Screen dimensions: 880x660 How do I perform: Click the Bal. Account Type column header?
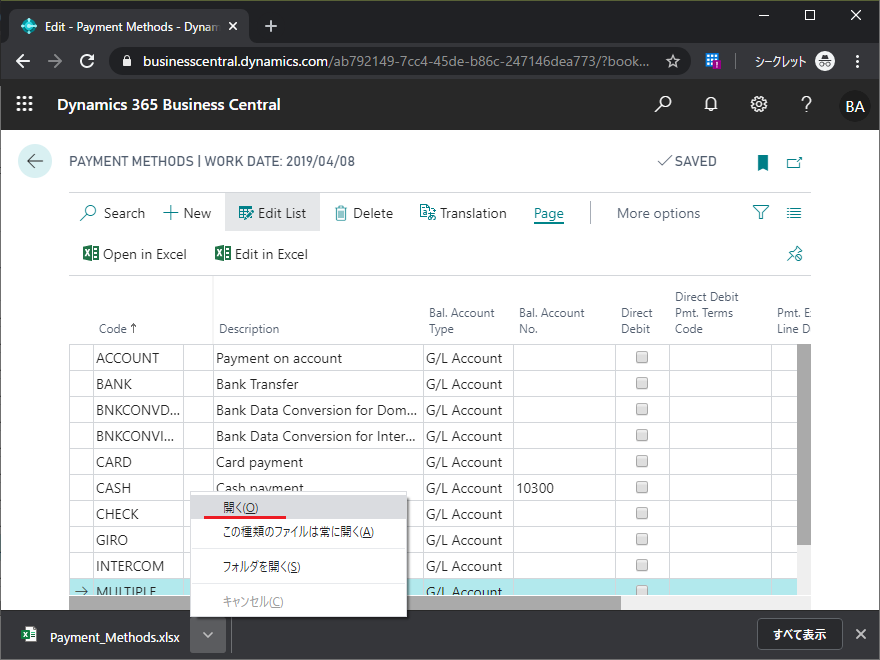coord(461,320)
